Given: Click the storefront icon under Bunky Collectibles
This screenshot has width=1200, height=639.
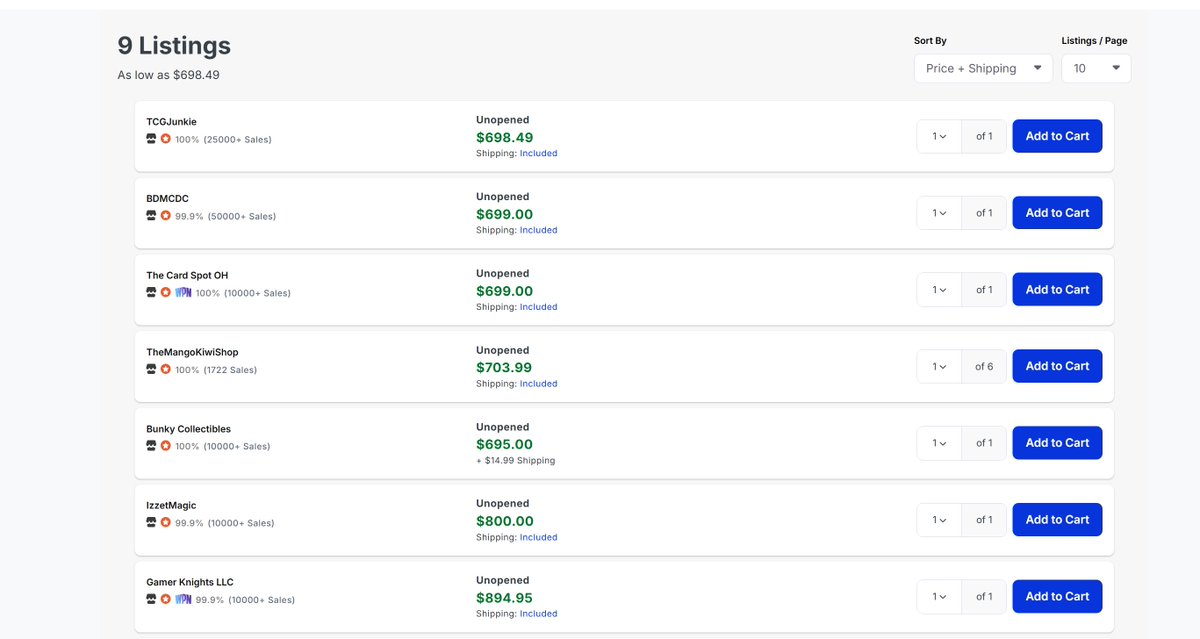Looking at the screenshot, I should pos(151,446).
